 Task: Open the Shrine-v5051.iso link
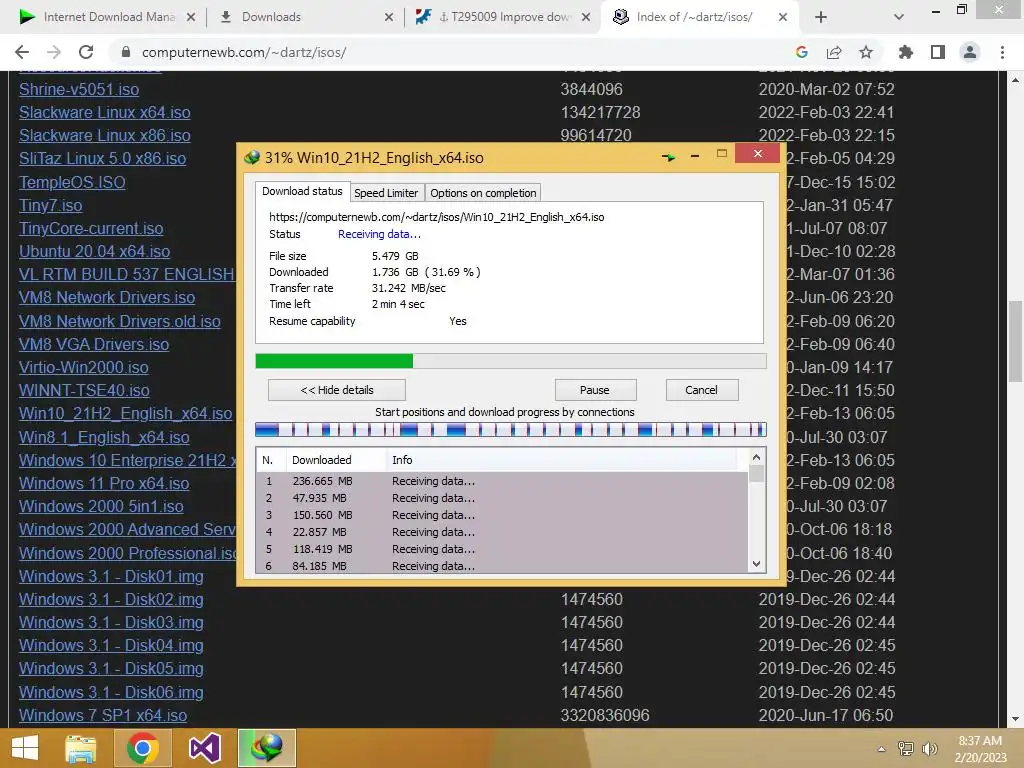click(79, 89)
